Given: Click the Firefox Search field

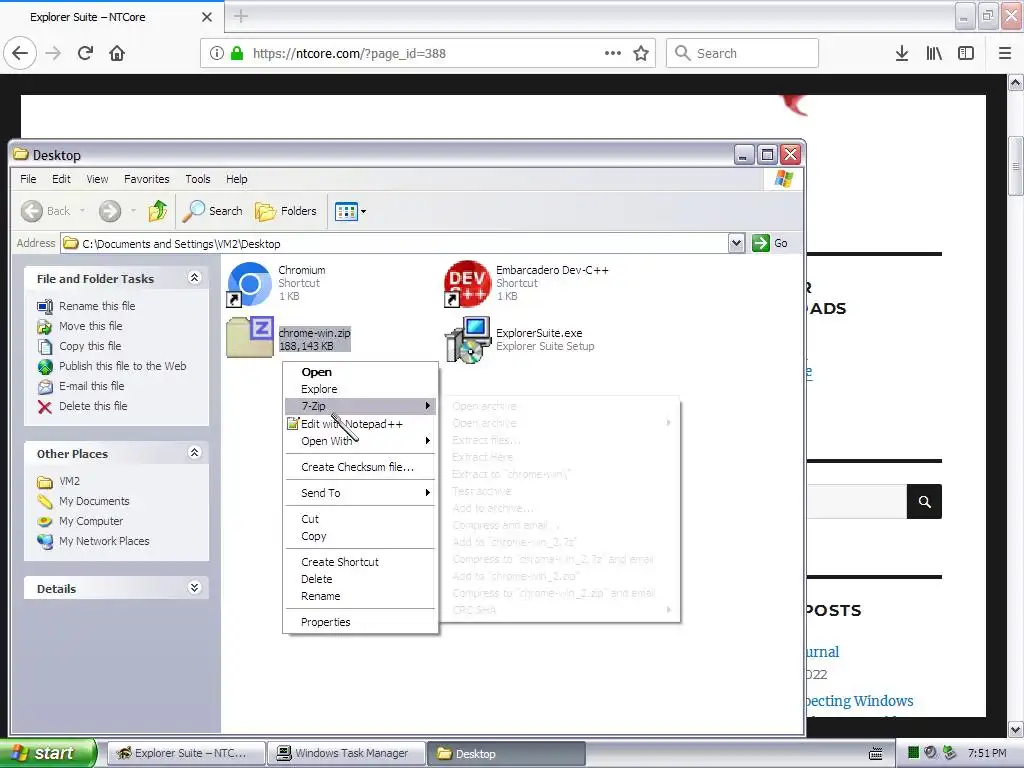Looking at the screenshot, I should (743, 53).
